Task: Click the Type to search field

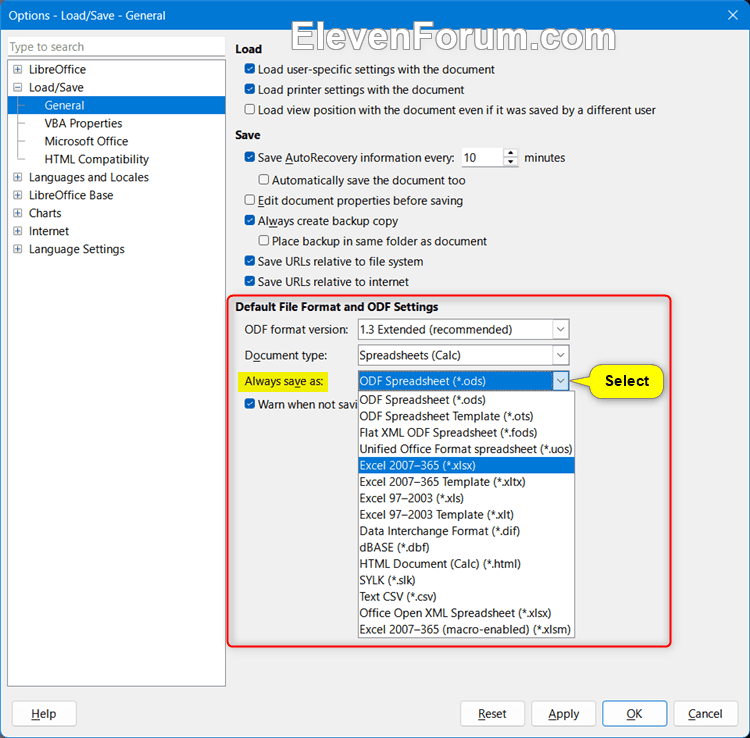Action: click(116, 47)
